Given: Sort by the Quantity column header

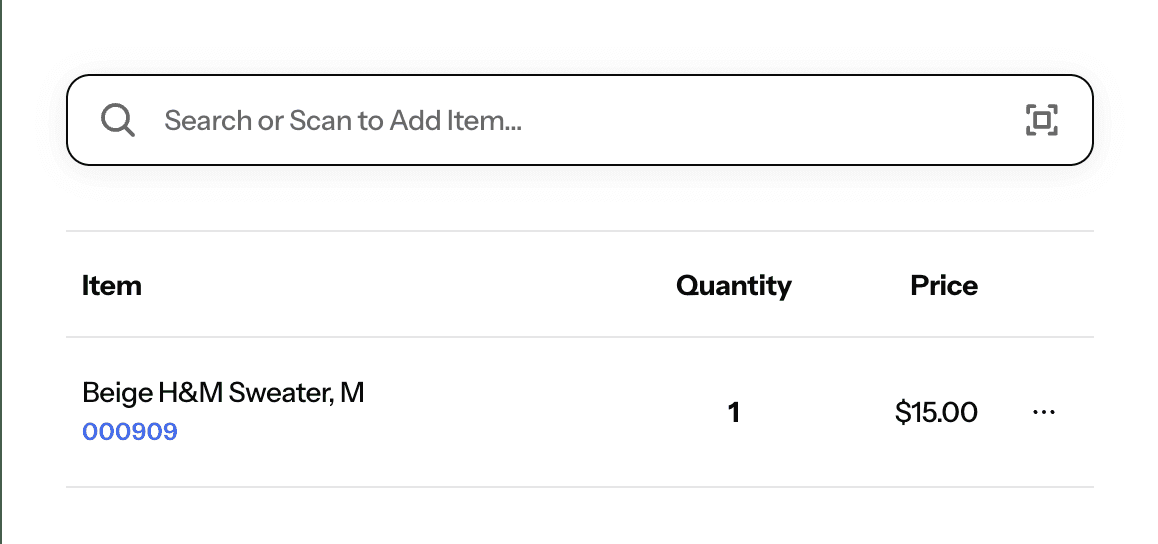Looking at the screenshot, I should click(x=733, y=286).
